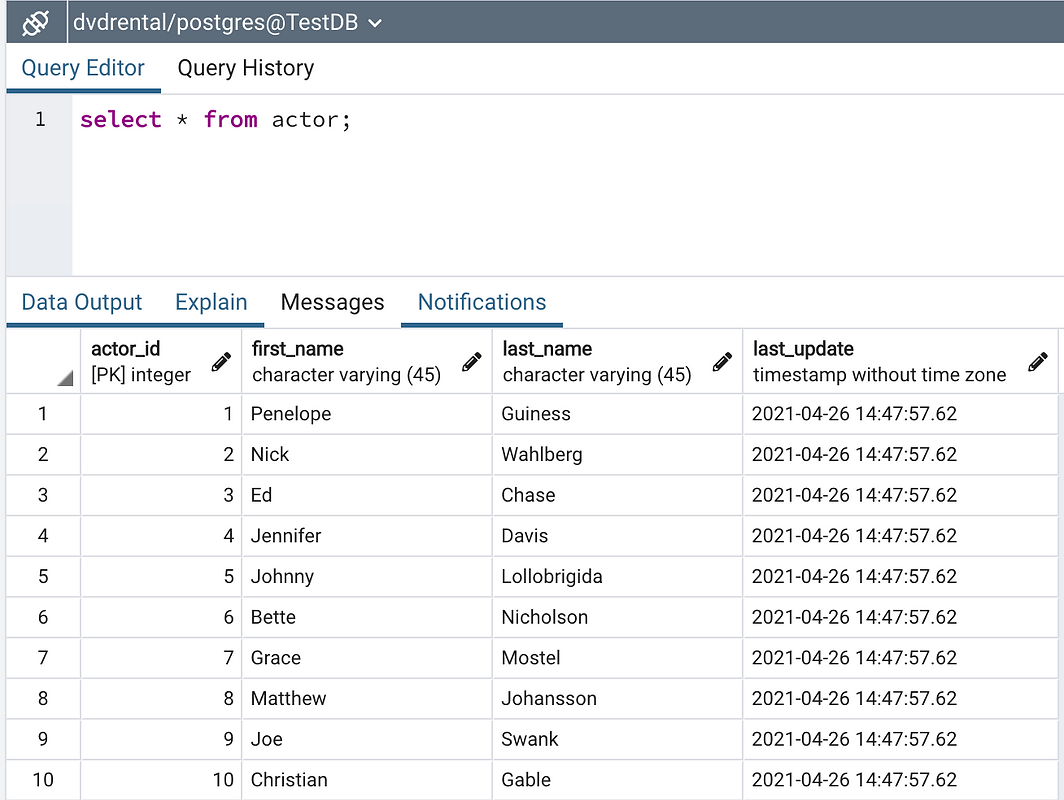Click the cell containing Matthew
Screen dimensions: 1064x800
point(367,699)
